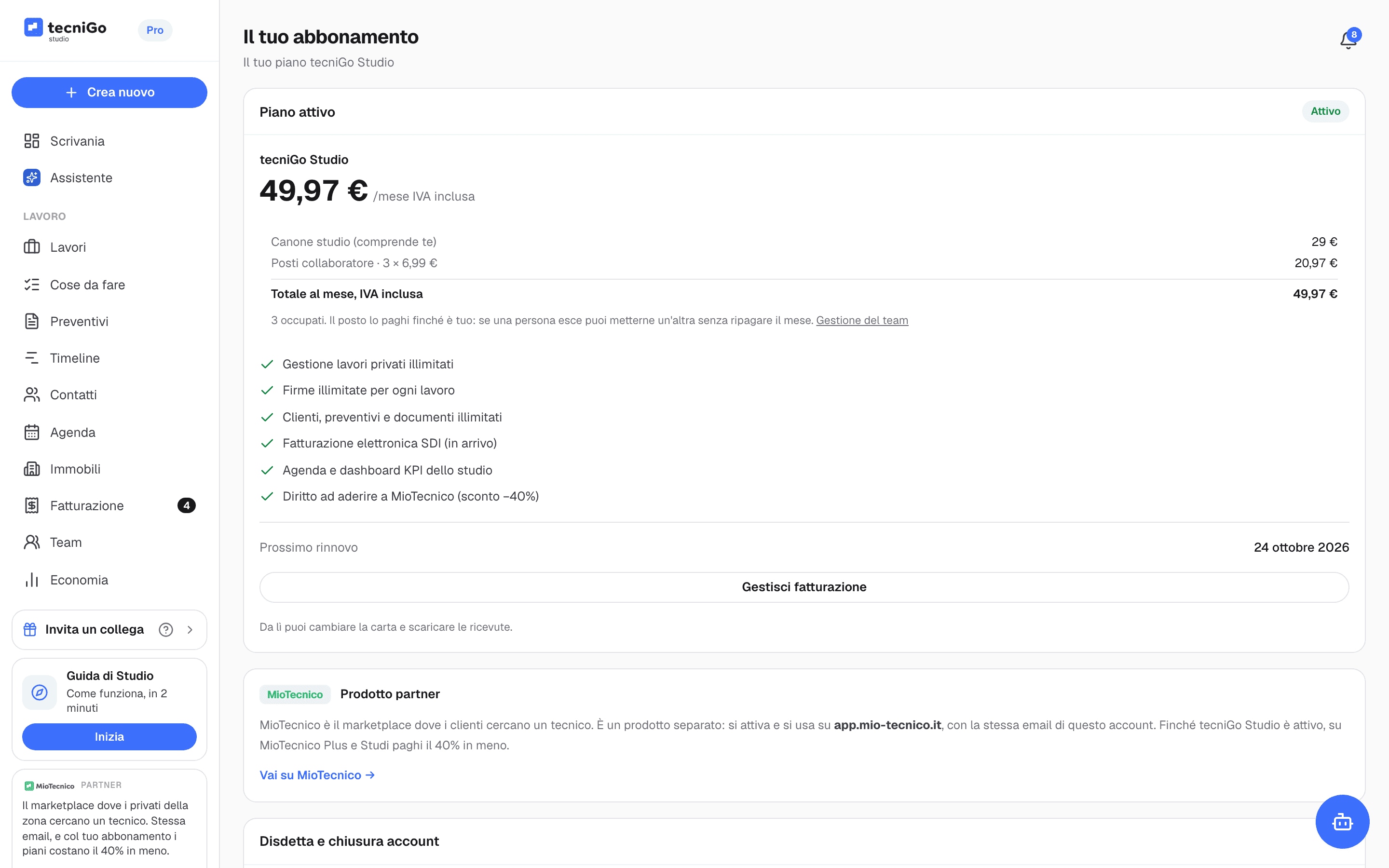Navigate to Preventivi

(x=109, y=322)
